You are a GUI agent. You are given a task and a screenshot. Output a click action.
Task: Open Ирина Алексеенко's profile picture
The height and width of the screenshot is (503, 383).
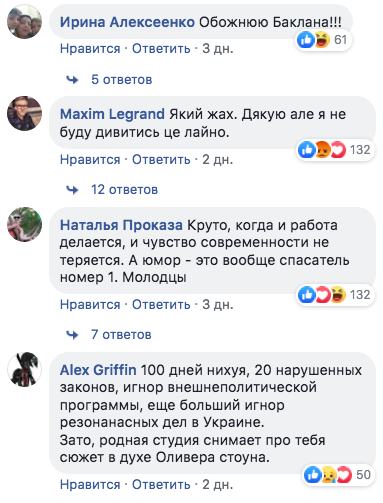pos(24,22)
